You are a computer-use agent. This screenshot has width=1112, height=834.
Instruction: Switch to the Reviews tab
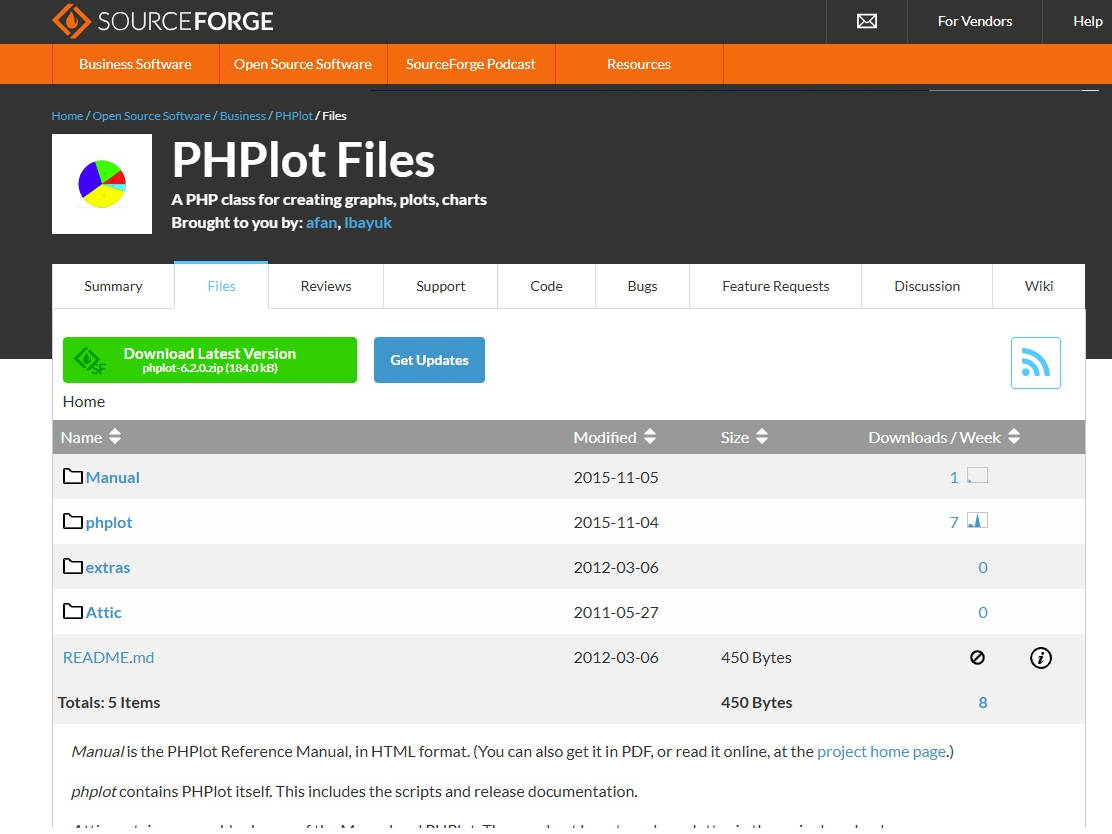(326, 286)
